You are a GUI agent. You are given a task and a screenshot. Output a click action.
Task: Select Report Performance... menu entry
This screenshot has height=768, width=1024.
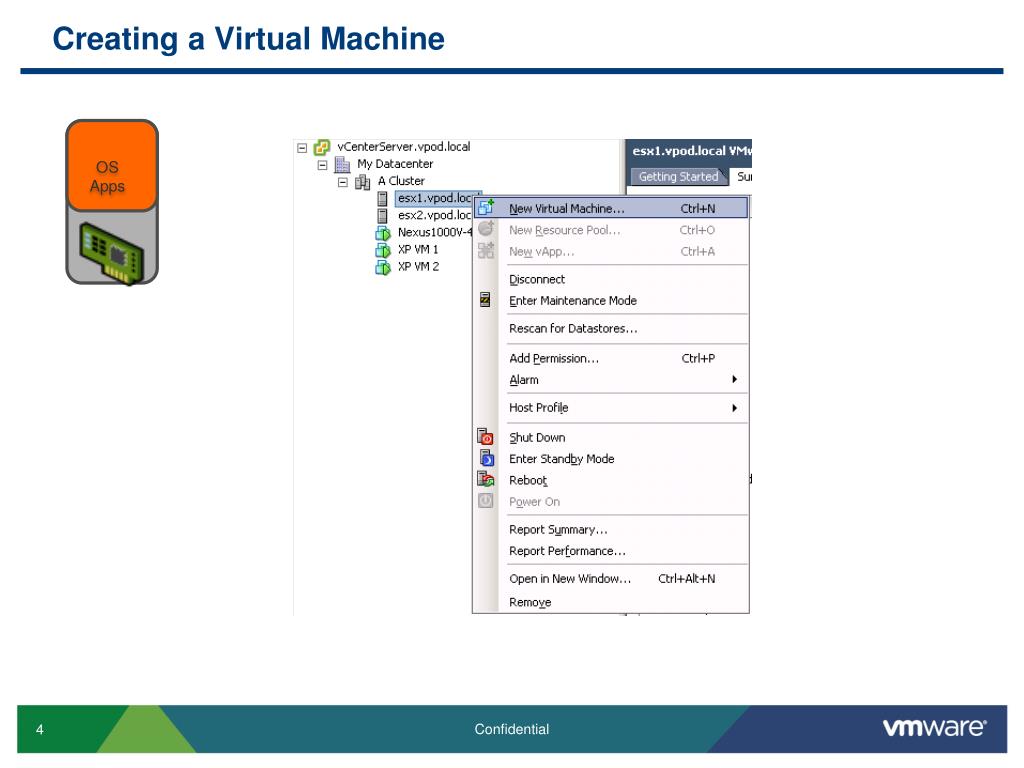pos(611,551)
